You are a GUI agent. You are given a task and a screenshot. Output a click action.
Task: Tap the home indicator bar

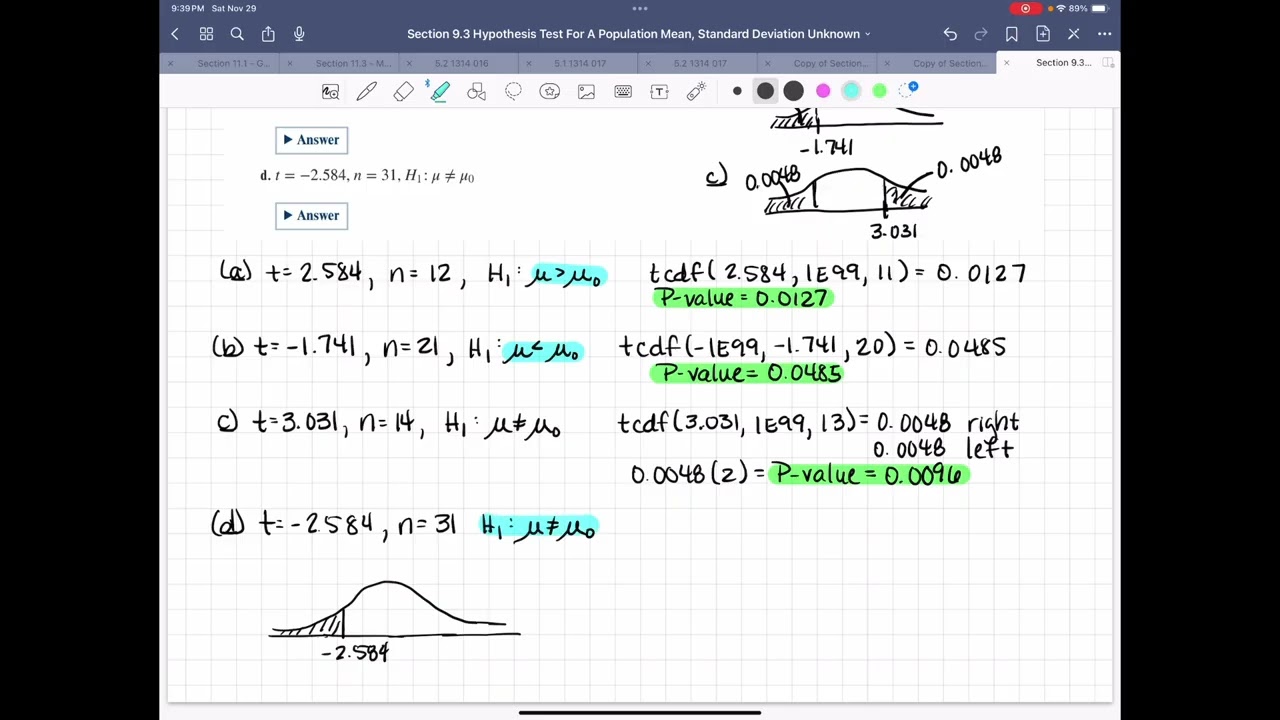pos(640,713)
